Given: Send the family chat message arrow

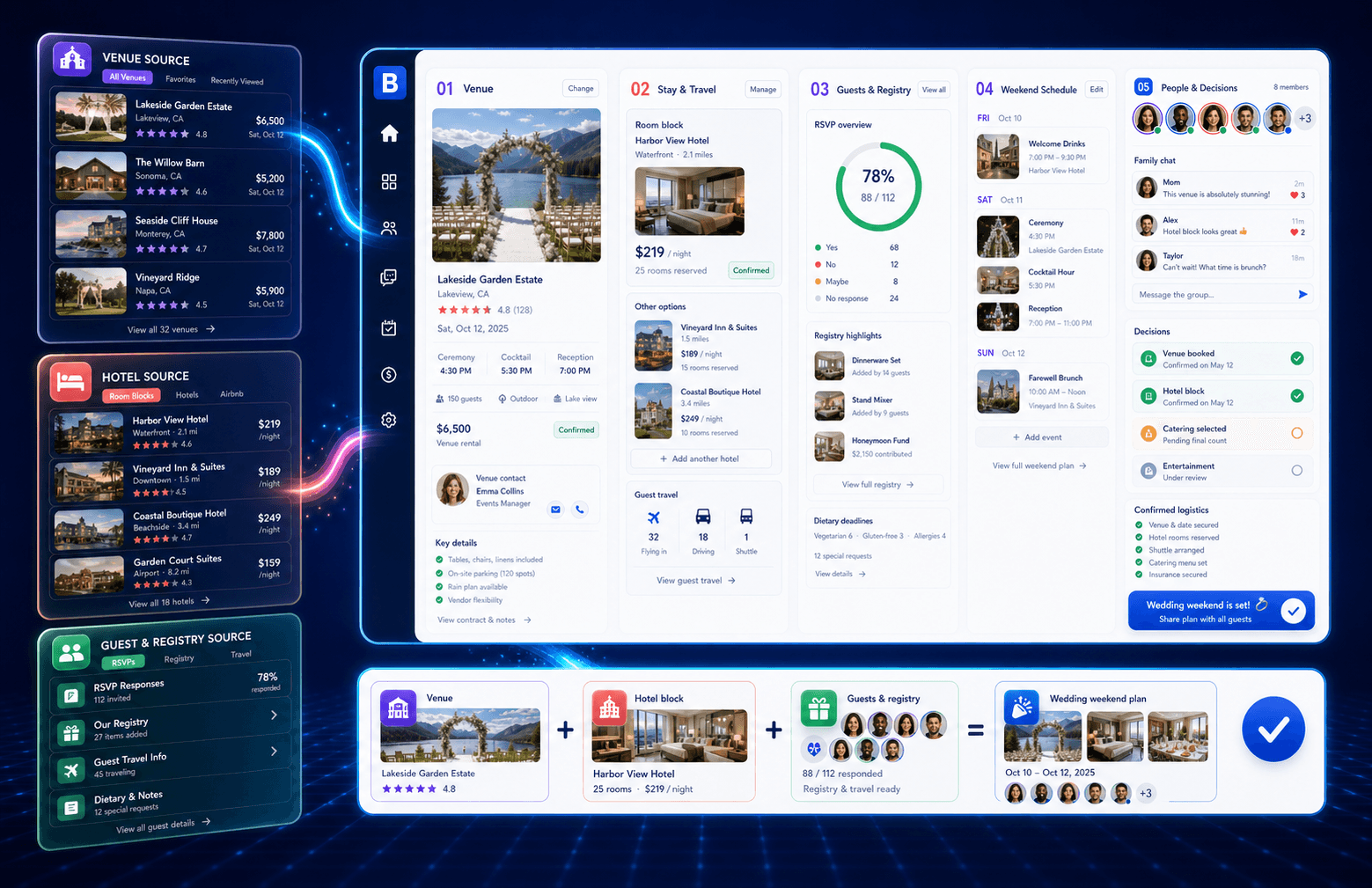Looking at the screenshot, I should [x=1302, y=295].
